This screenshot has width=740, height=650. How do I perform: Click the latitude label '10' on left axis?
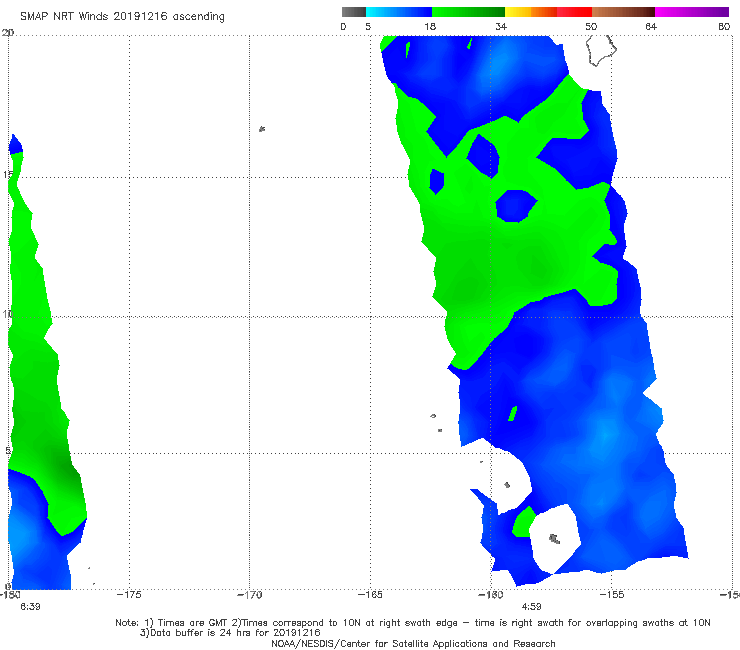8,314
